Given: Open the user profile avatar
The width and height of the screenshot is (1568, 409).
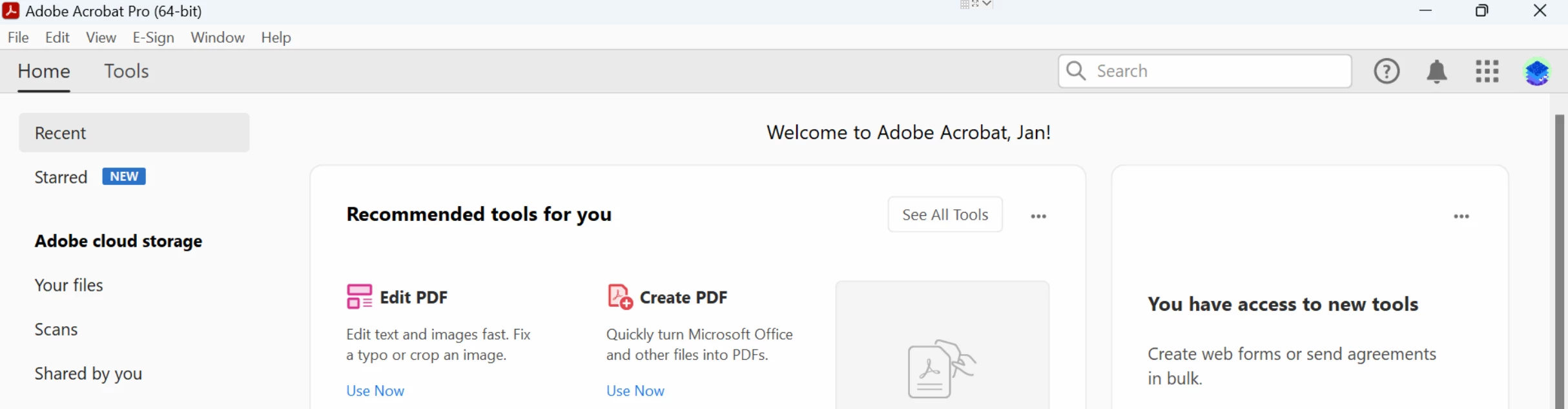Looking at the screenshot, I should tap(1537, 71).
